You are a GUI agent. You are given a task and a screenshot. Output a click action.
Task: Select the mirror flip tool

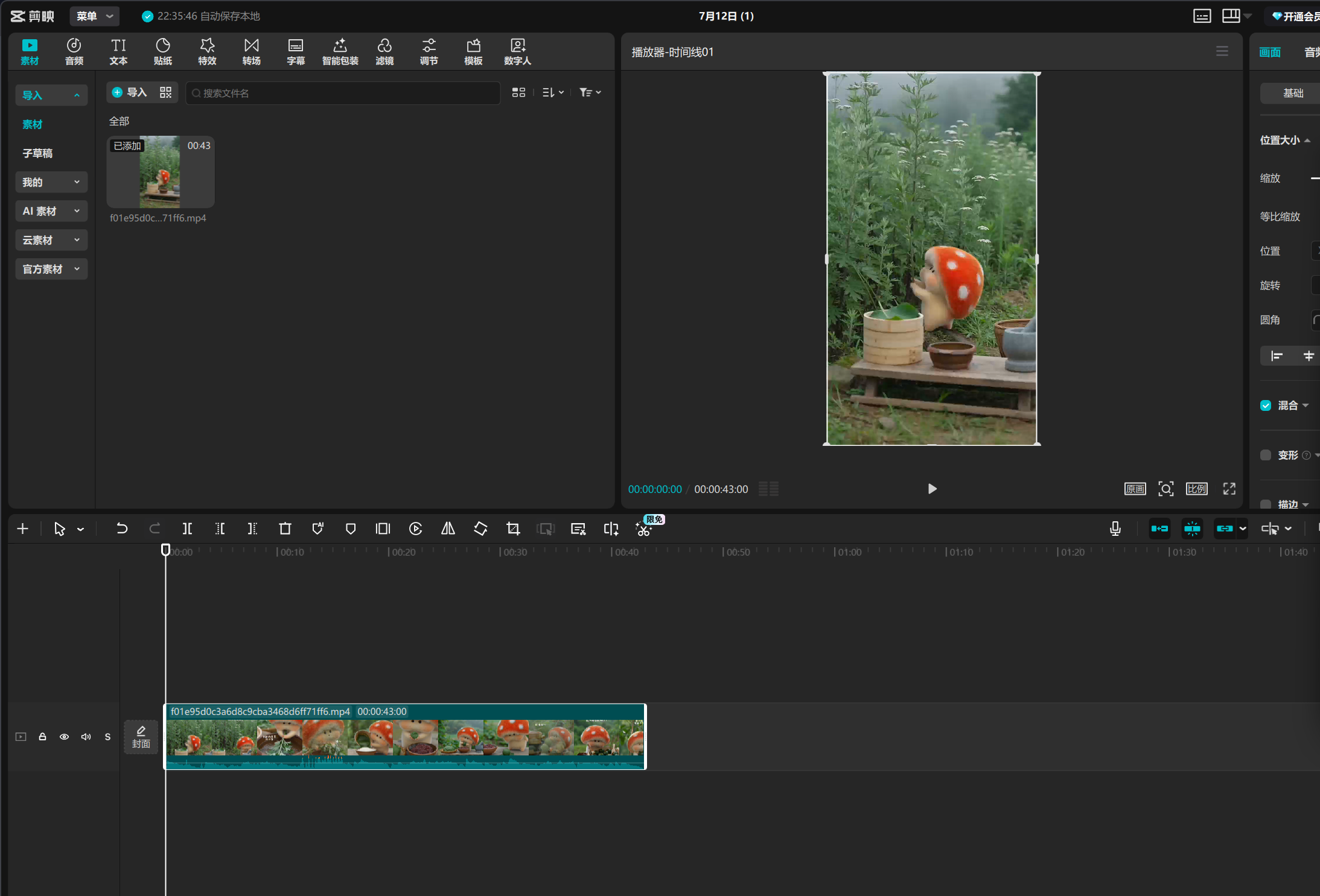click(448, 529)
